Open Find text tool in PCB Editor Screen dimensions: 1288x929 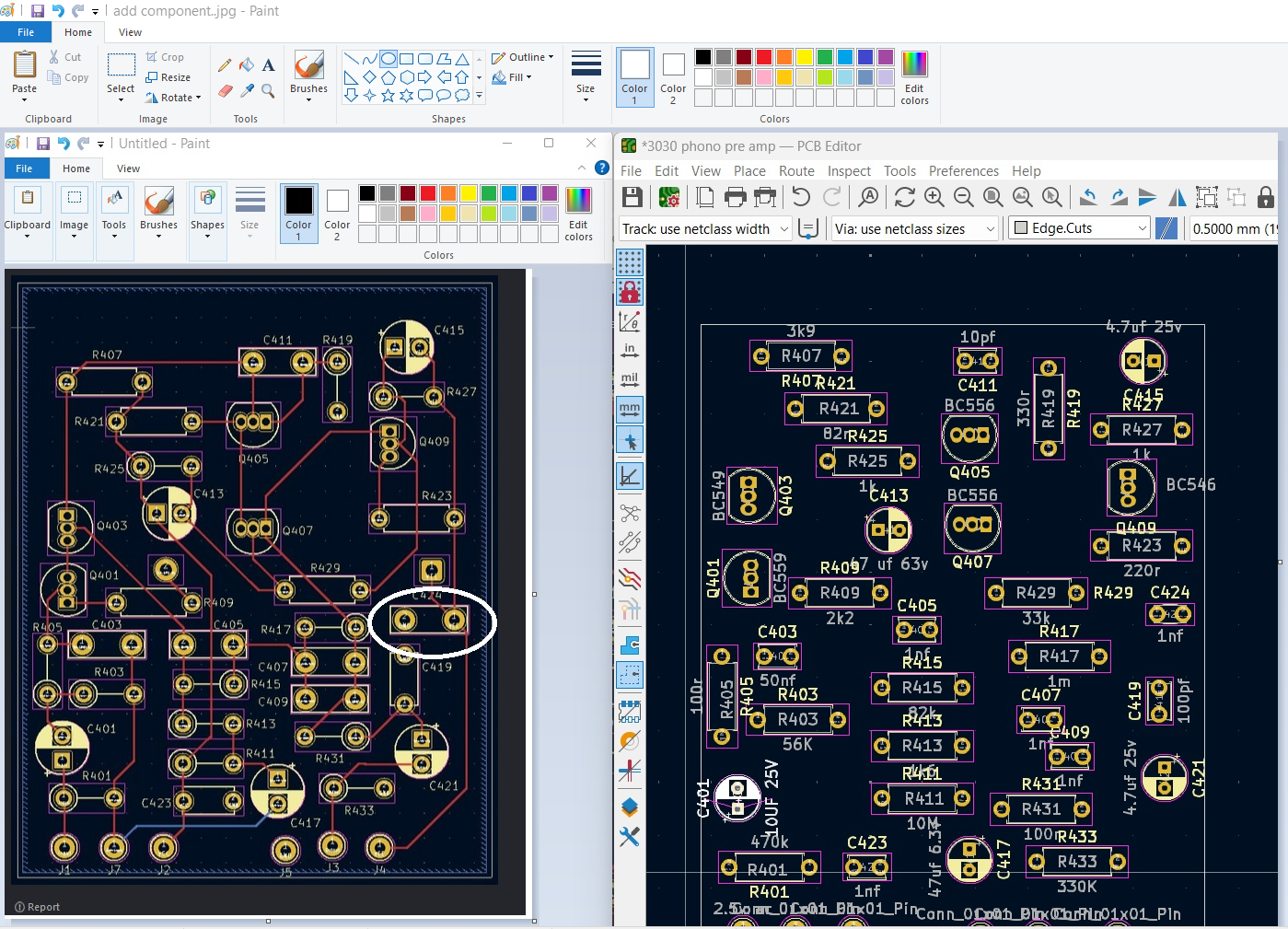868,197
